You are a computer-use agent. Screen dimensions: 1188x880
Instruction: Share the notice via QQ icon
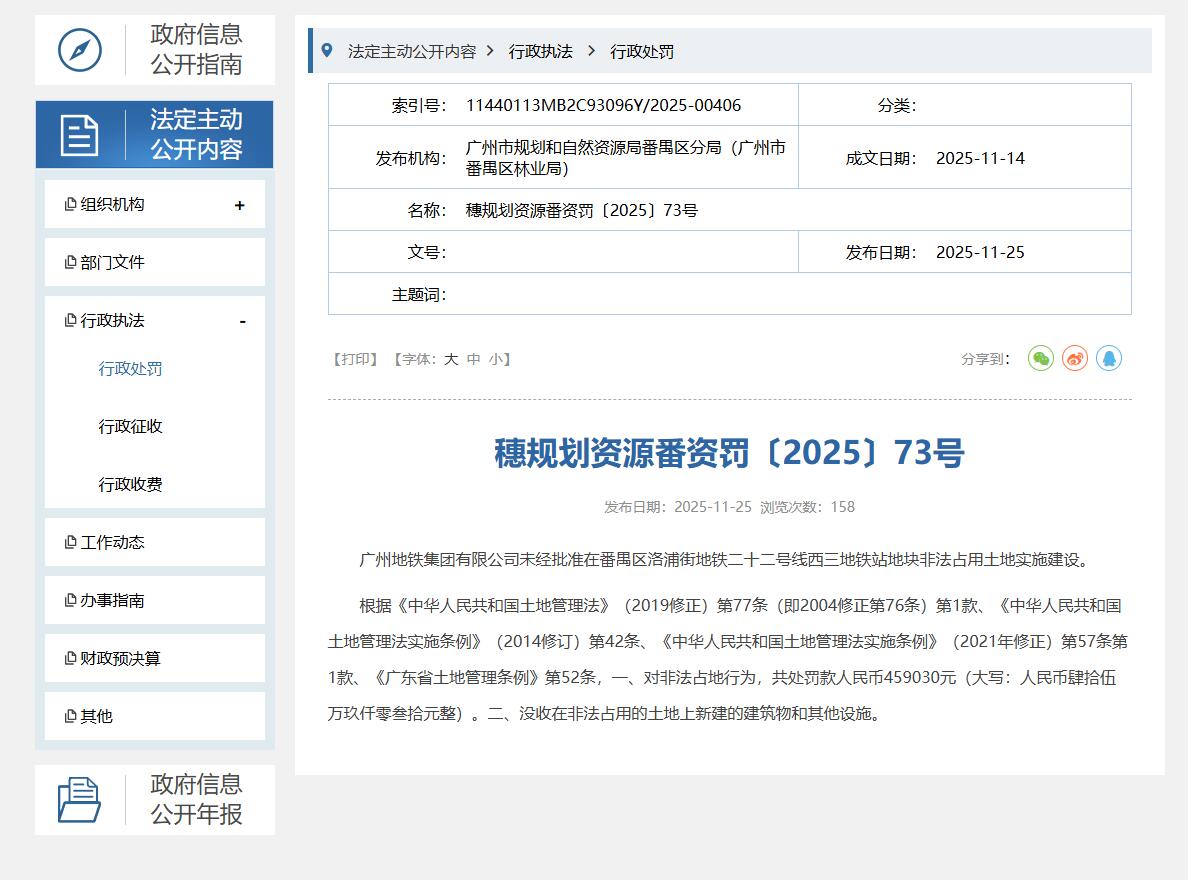tap(1108, 358)
